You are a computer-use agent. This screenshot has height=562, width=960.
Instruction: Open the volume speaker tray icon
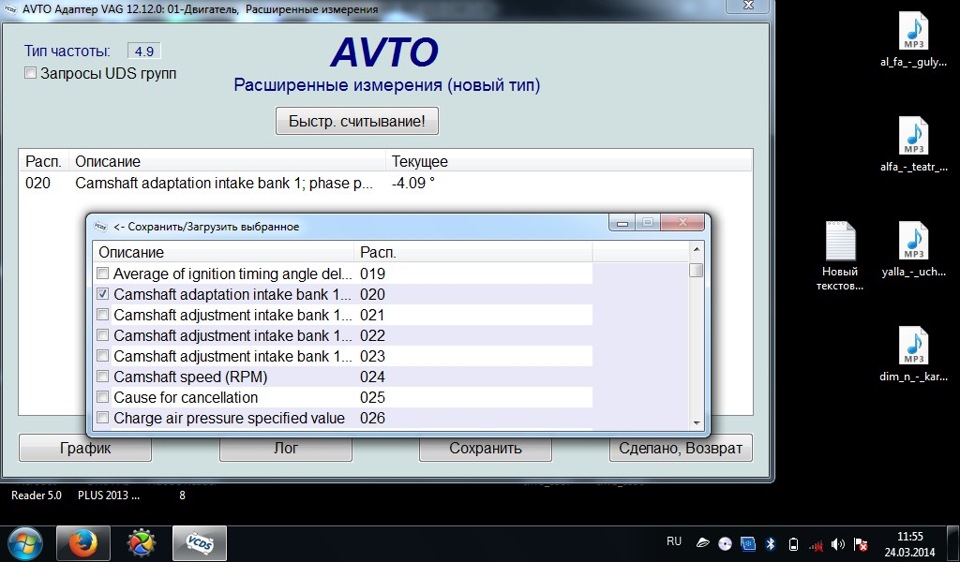[x=838, y=544]
